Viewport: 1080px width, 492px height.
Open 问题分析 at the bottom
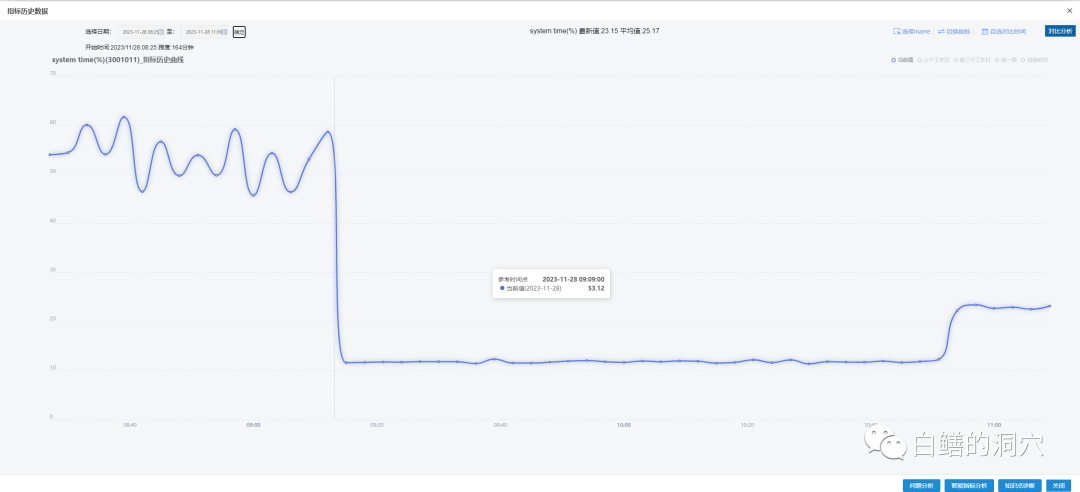click(920, 485)
